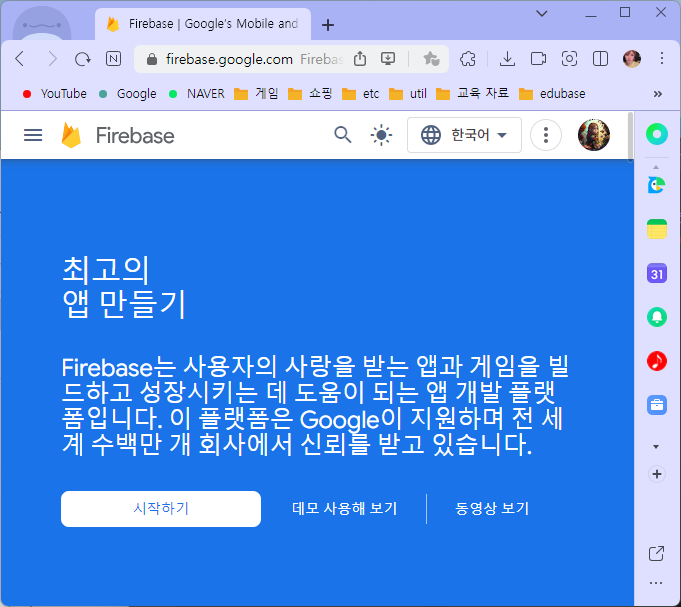Click the install app icon in address bar
Screen dimensions: 681x607
pyautogui.click(x=388, y=59)
